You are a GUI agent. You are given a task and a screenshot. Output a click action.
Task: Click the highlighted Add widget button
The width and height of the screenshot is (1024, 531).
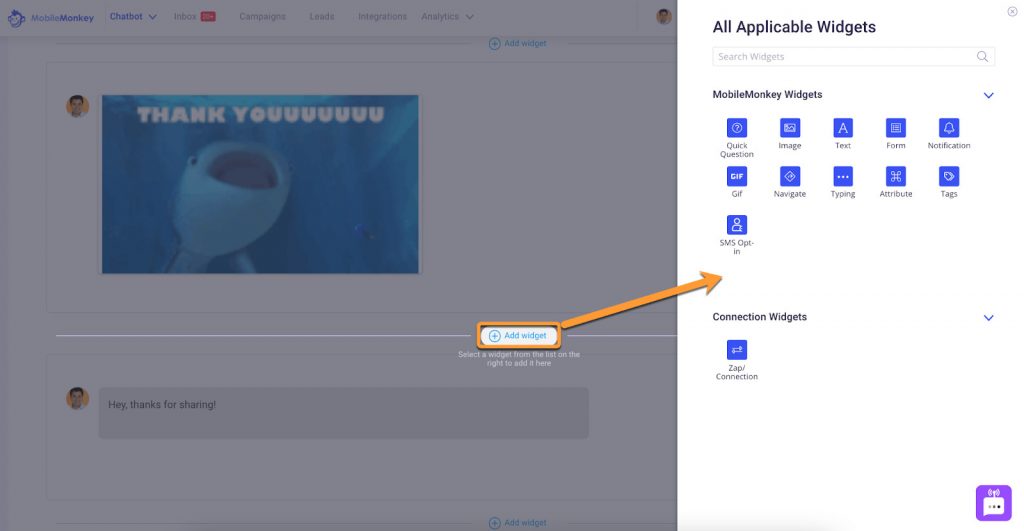click(x=519, y=336)
